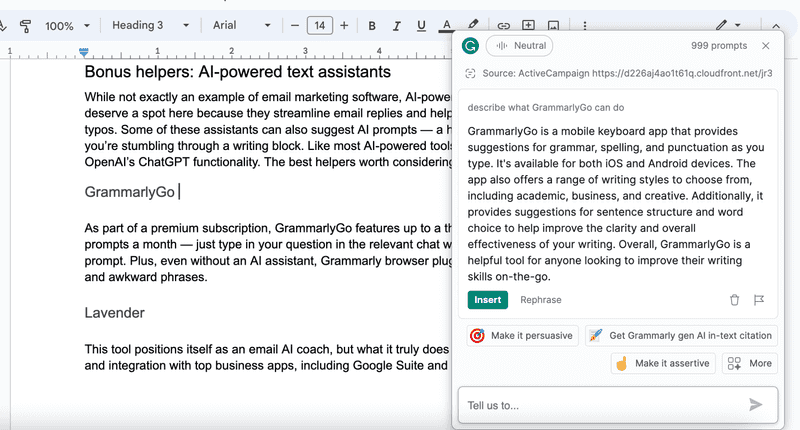800x430 pixels.
Task: Open the Arial font dropdown
Action: [x=241, y=25]
